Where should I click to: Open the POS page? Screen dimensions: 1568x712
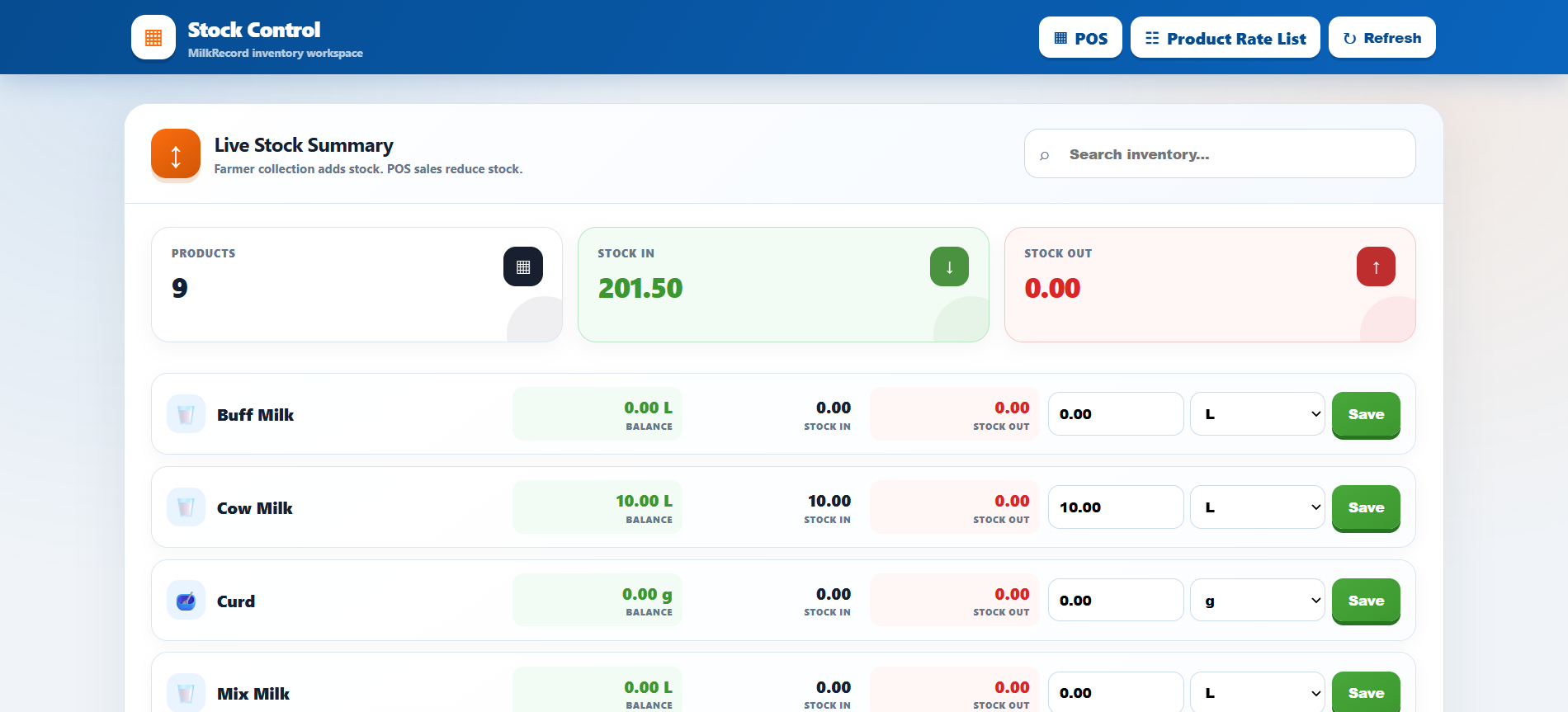point(1080,37)
